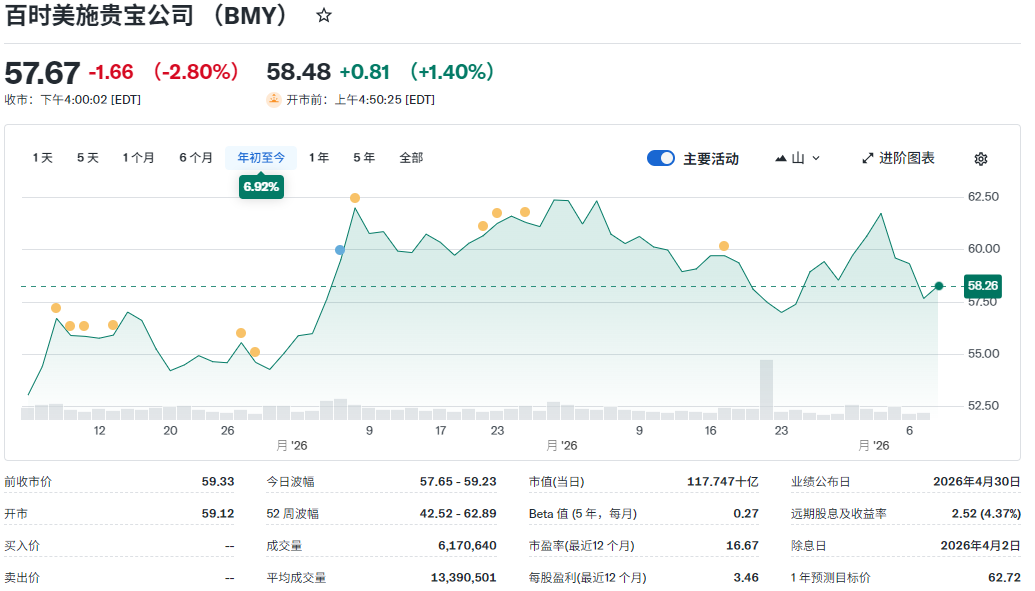View the 5年 chart range

click(x=362, y=158)
